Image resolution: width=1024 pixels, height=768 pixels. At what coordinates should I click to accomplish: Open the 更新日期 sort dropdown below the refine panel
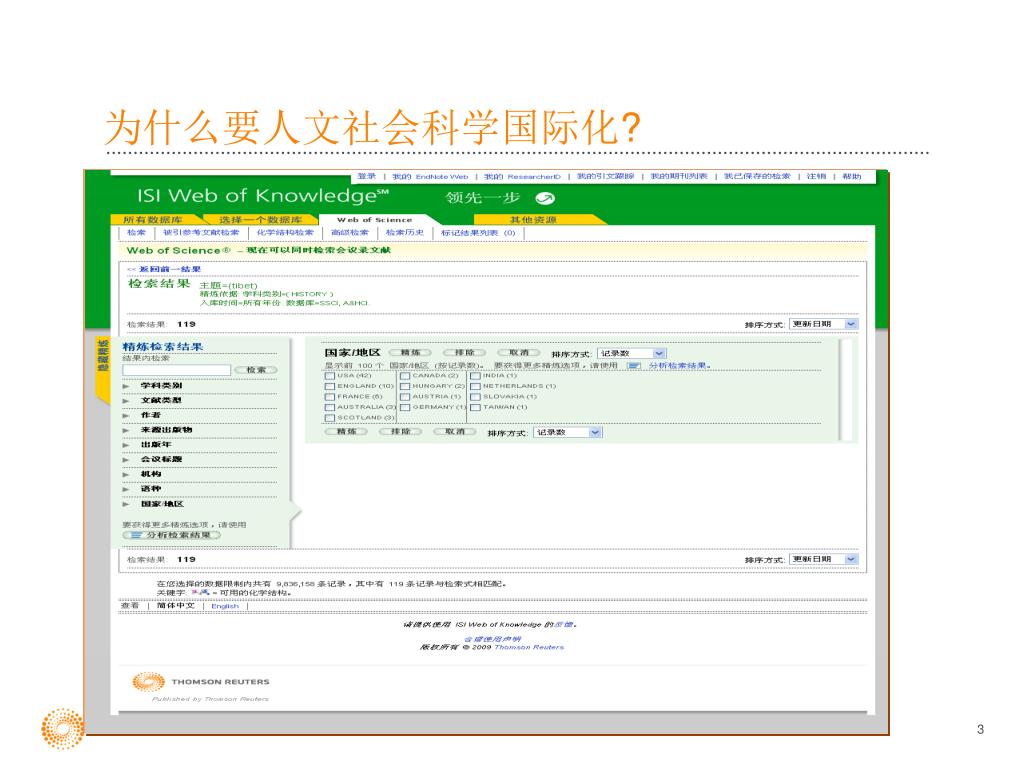pyautogui.click(x=823, y=559)
